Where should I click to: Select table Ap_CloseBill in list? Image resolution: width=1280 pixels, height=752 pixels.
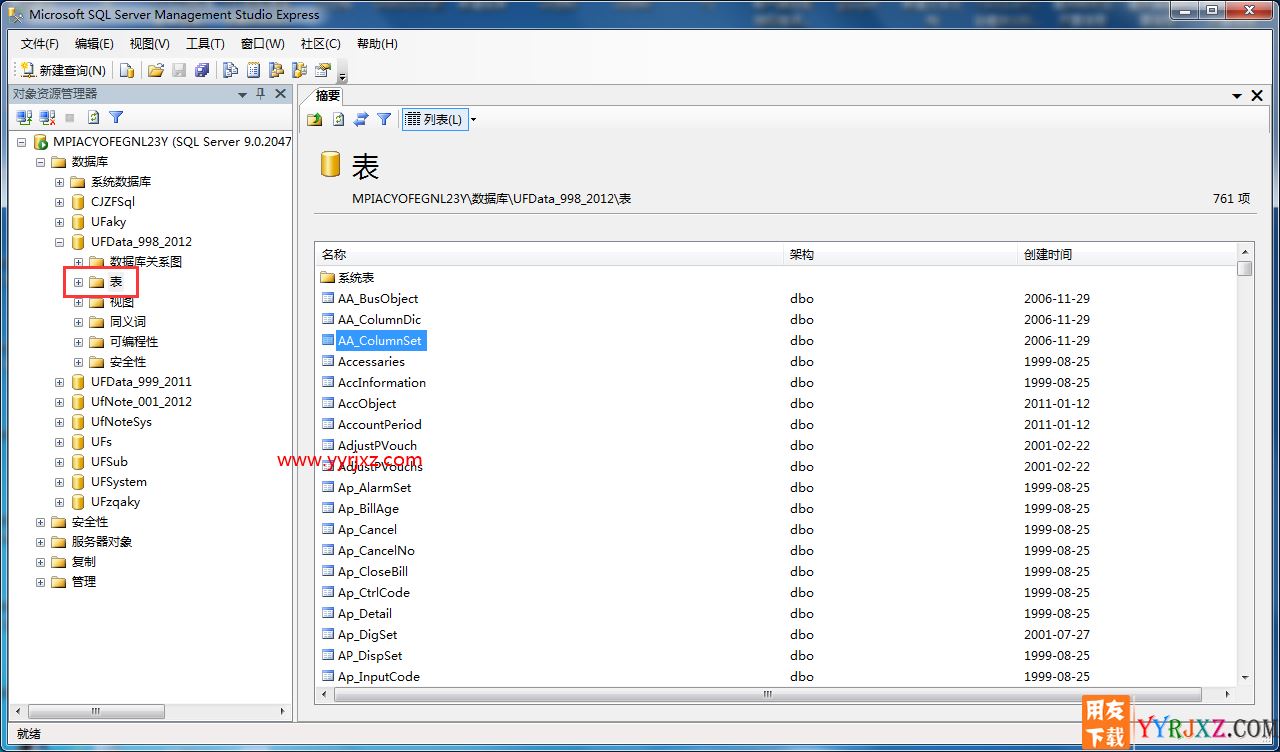tap(373, 572)
